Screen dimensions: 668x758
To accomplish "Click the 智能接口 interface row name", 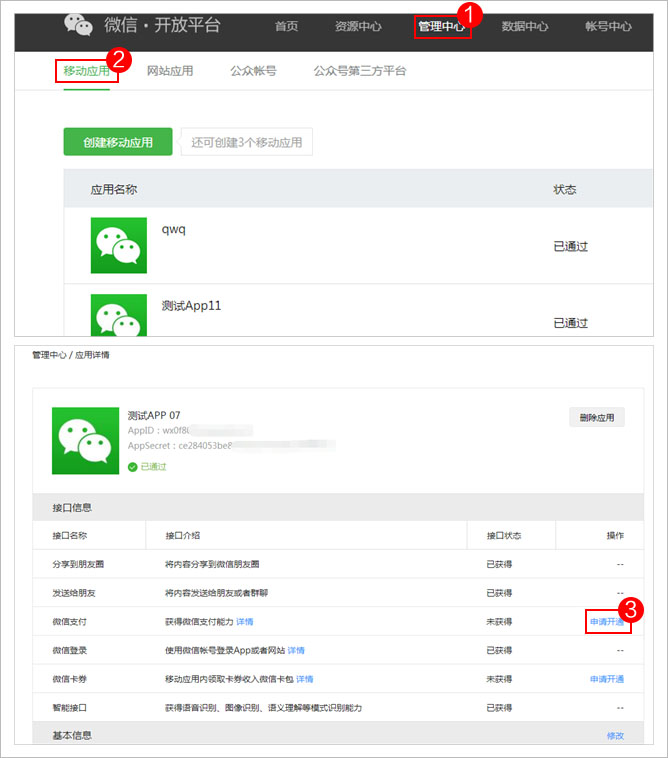I will 70,708.
